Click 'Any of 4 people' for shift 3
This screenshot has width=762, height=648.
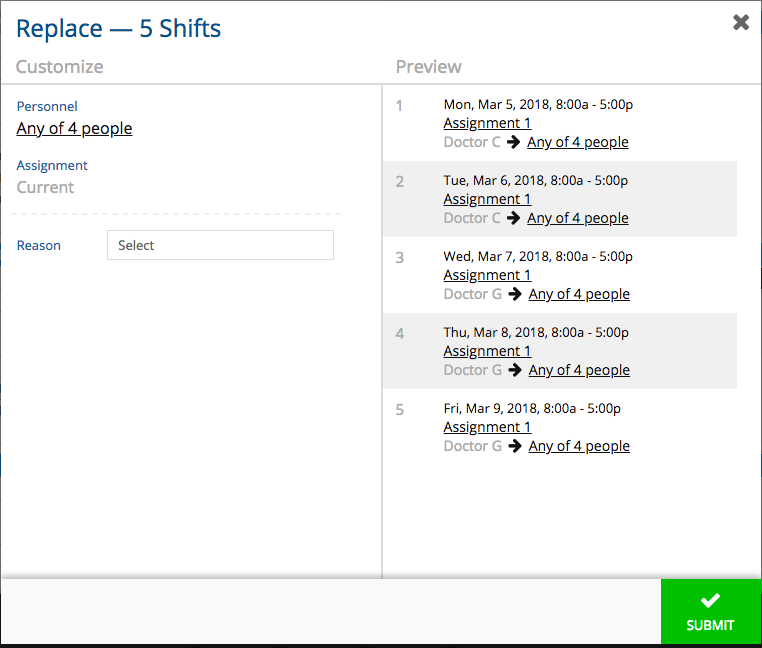pyautogui.click(x=579, y=294)
